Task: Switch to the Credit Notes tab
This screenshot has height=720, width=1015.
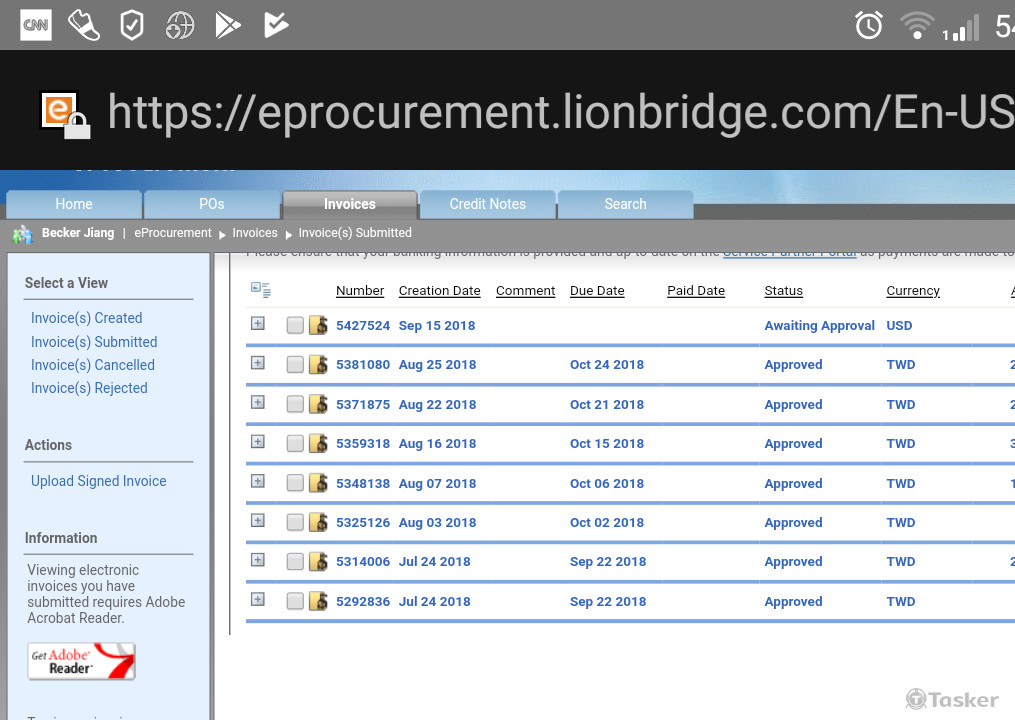Action: [x=487, y=204]
